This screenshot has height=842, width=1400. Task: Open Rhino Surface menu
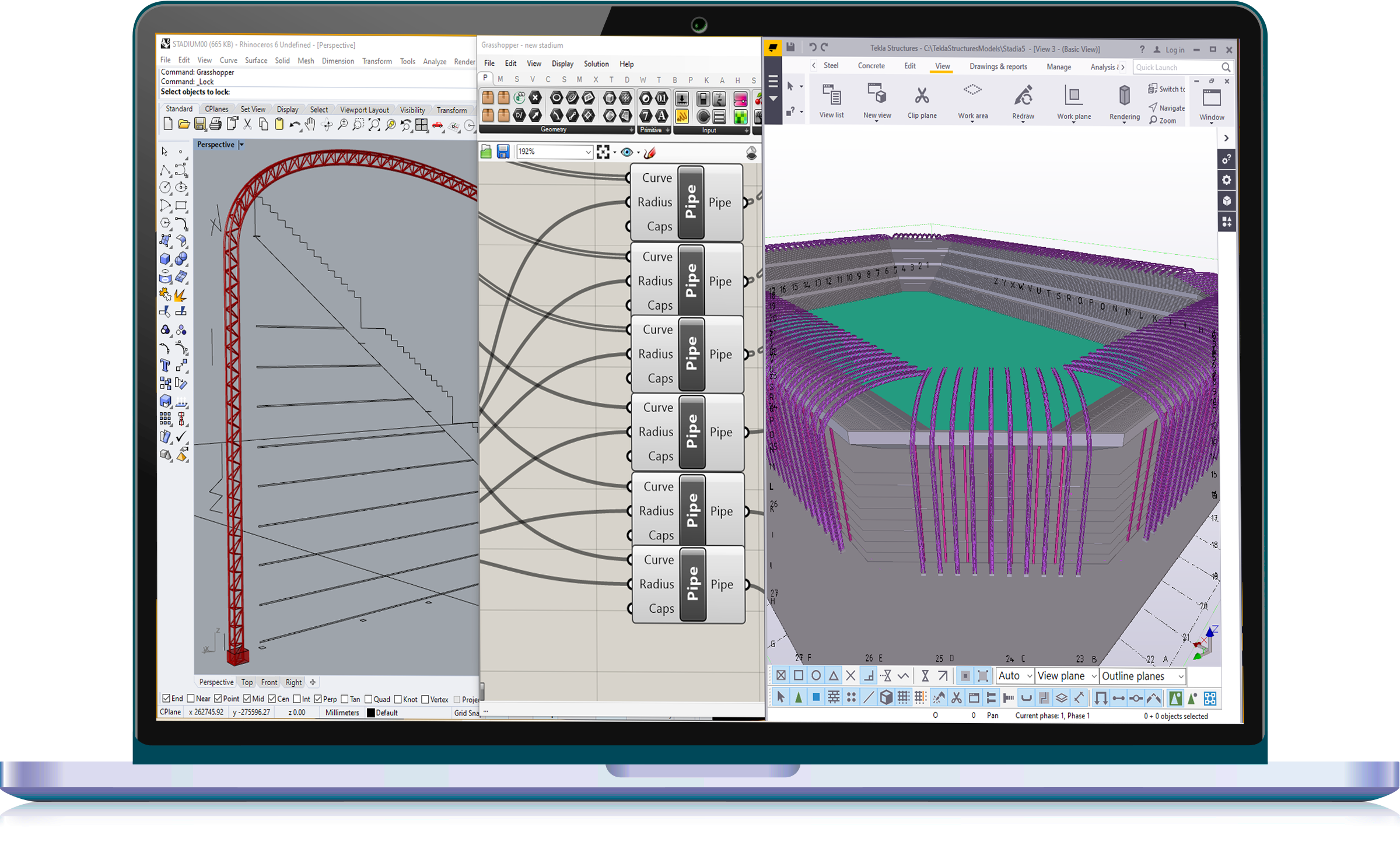point(256,61)
